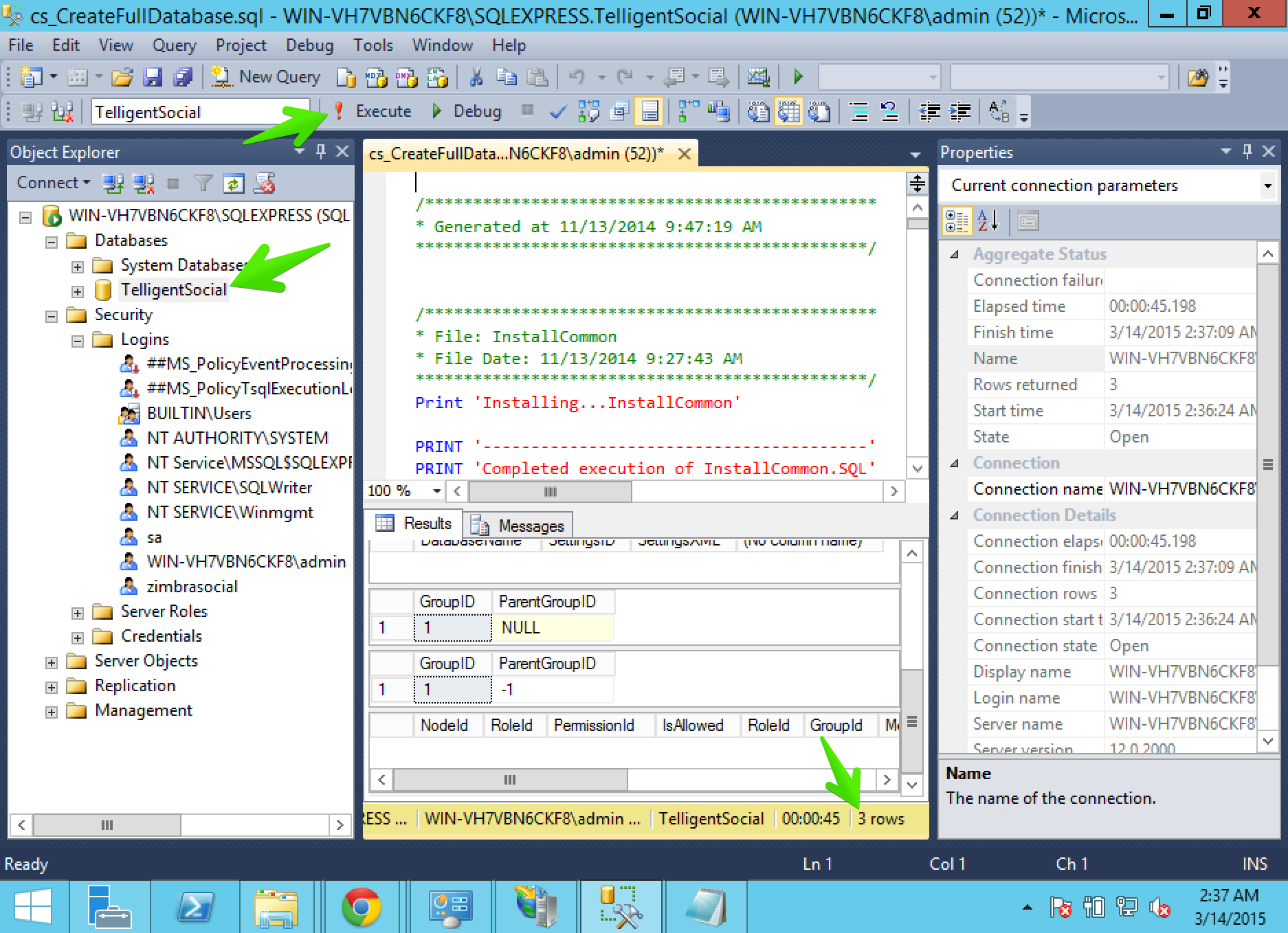The height and width of the screenshot is (933, 1288).
Task: Select the sa login in the tree
Action: pyautogui.click(x=154, y=537)
